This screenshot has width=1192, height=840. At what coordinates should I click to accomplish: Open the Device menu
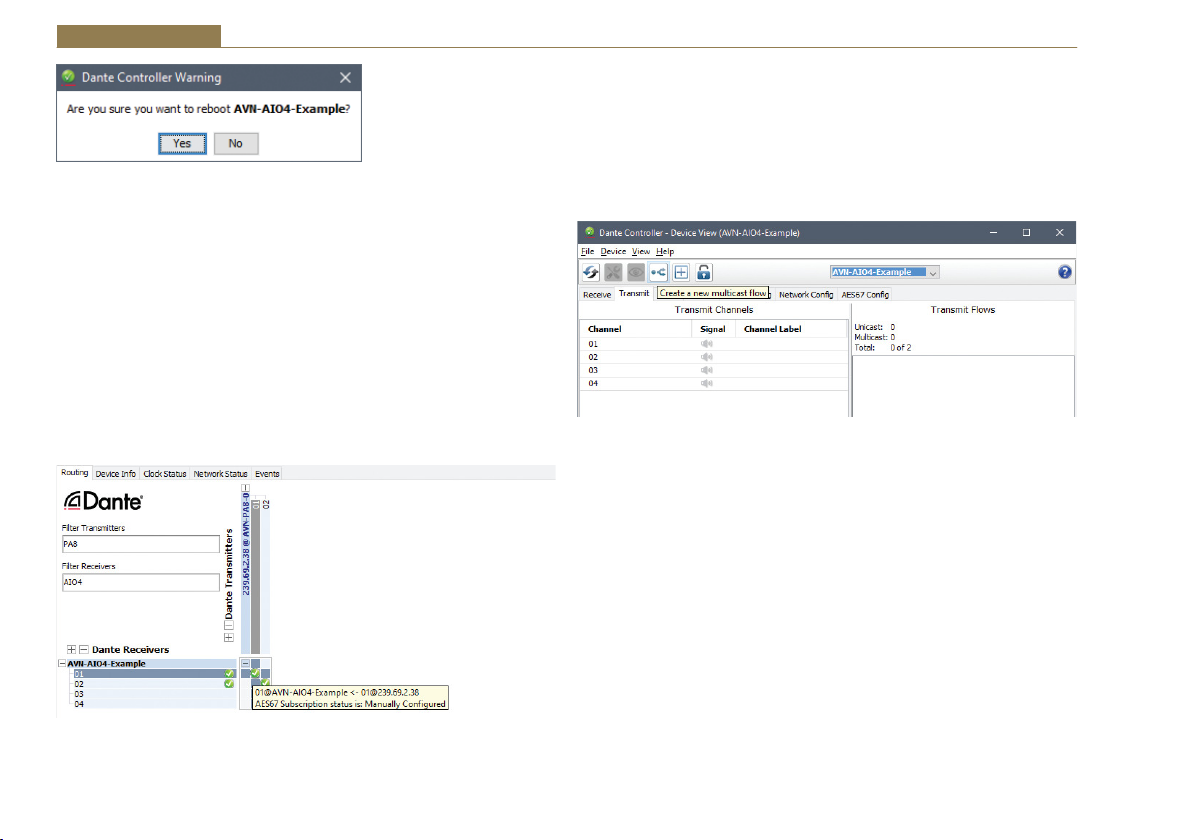[x=613, y=252]
